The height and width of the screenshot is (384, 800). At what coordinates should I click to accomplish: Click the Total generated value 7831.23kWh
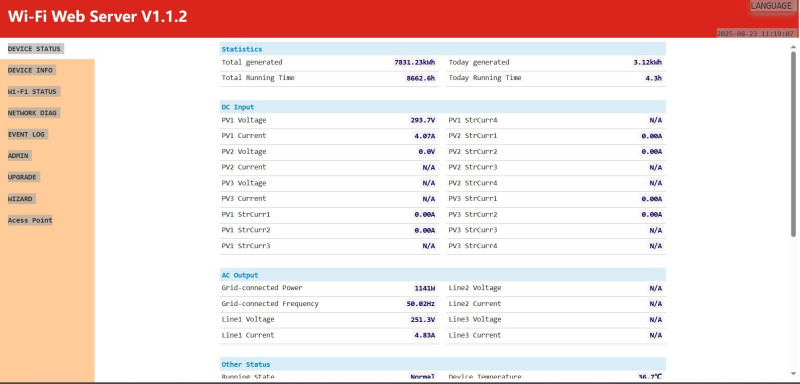414,62
